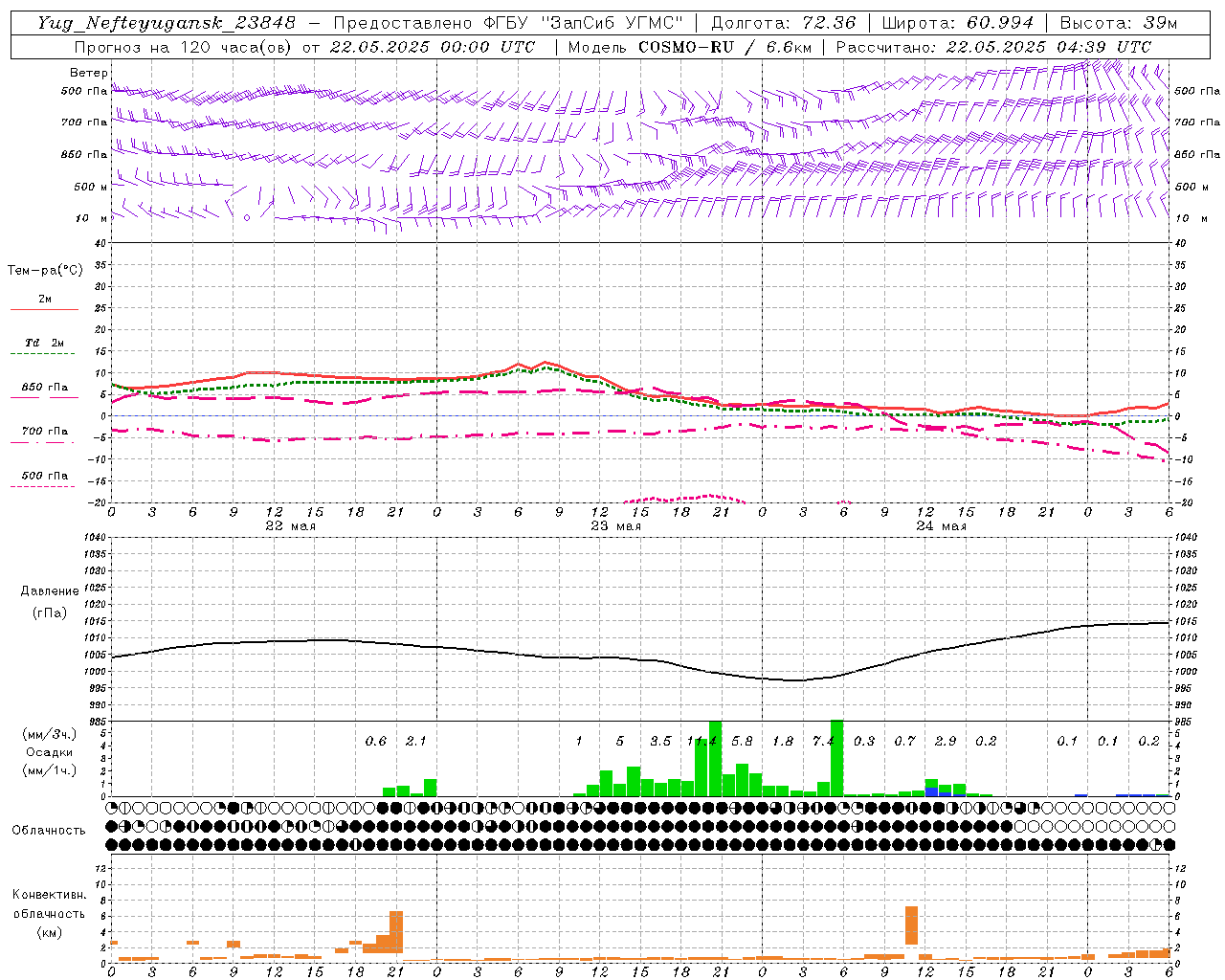Click the 11.4 precipitation total
This screenshot has height=980, width=1225.
coord(702,742)
